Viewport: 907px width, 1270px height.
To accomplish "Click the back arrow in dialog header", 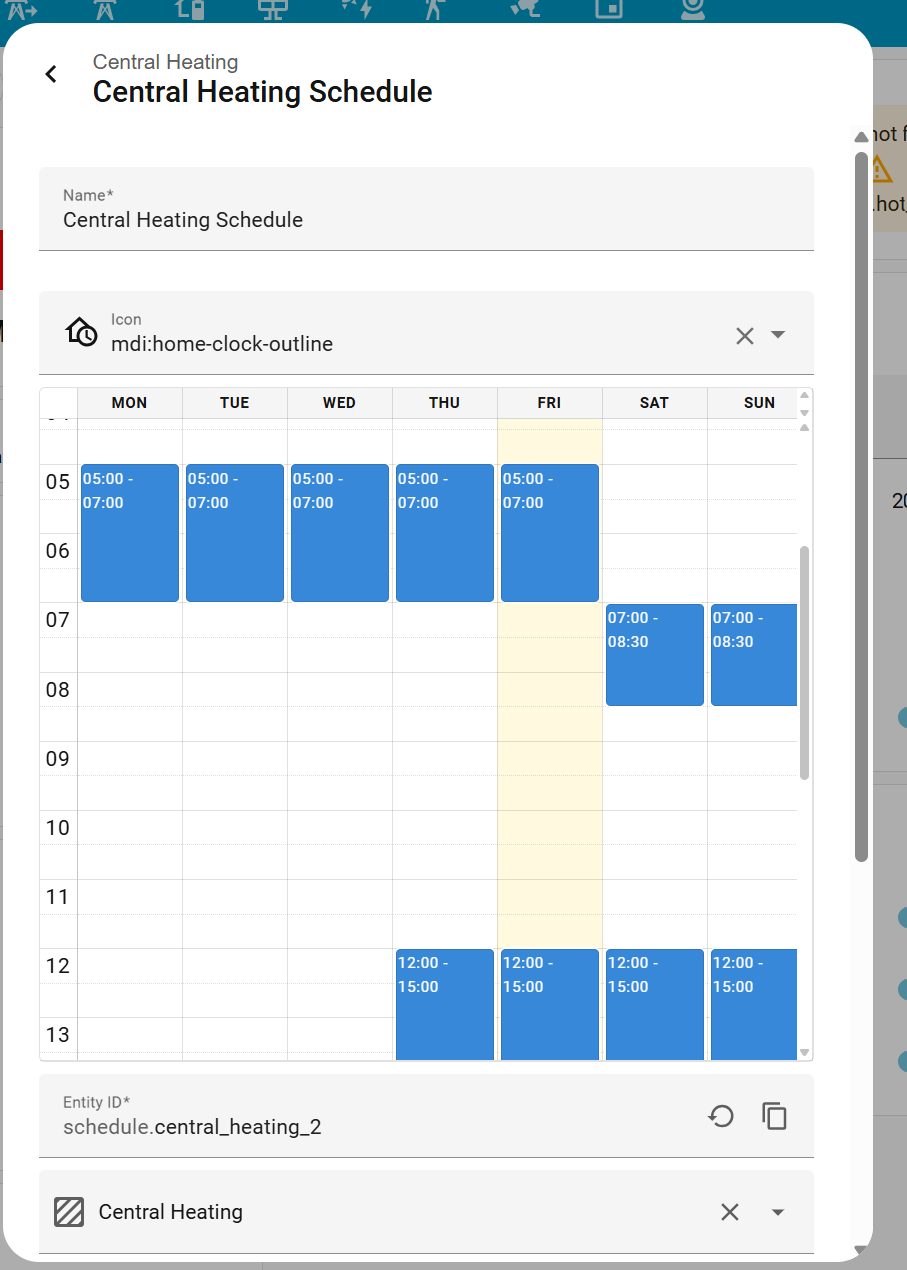I will click(51, 75).
